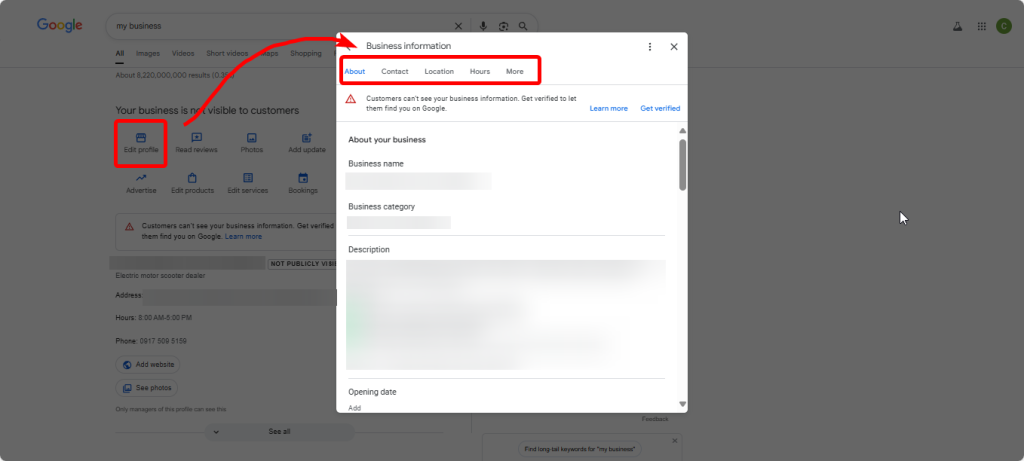Select the All results tab

(x=120, y=54)
